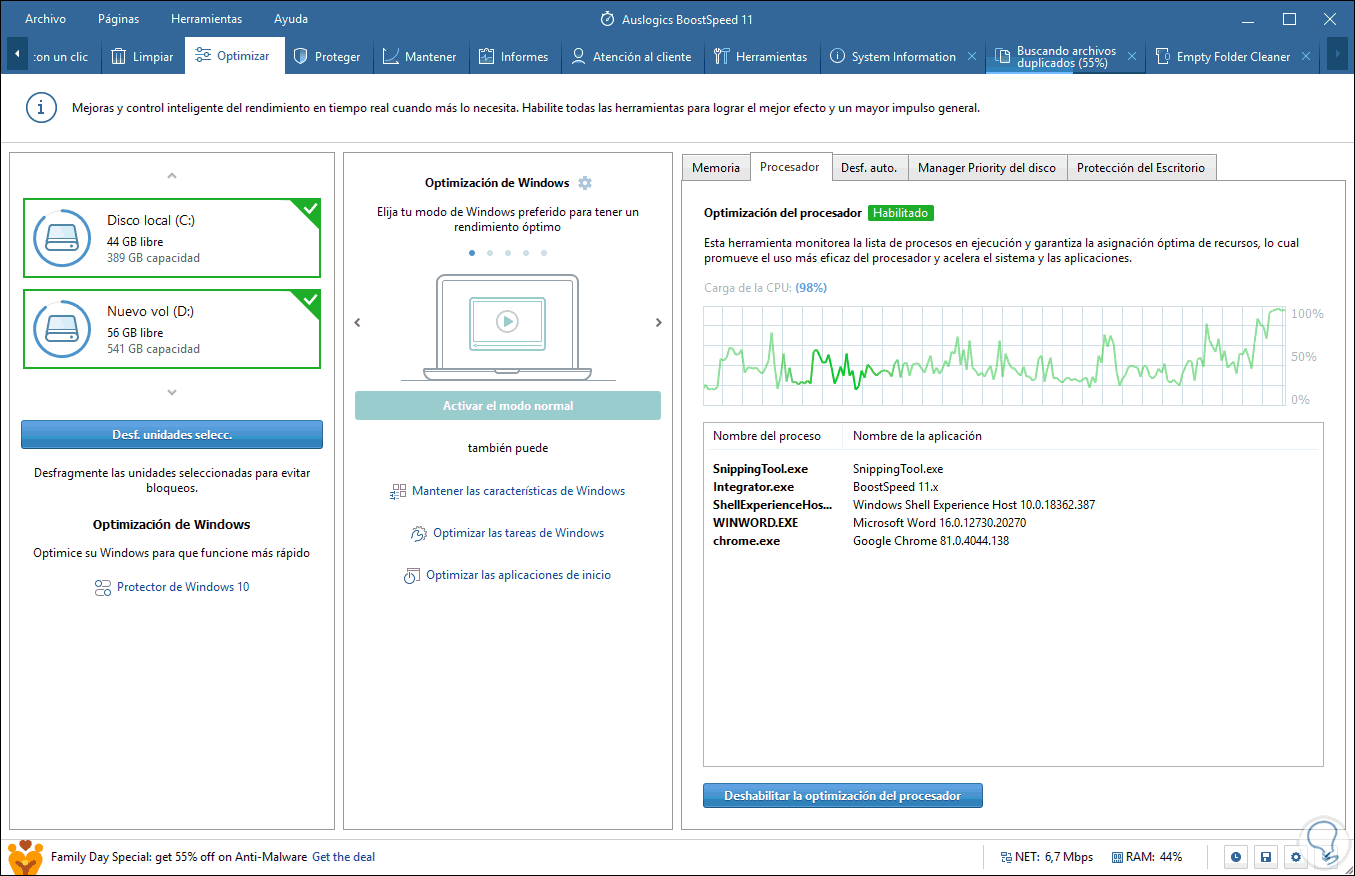Uncheck the Nuevo vol (D:) checkmark

[309, 299]
